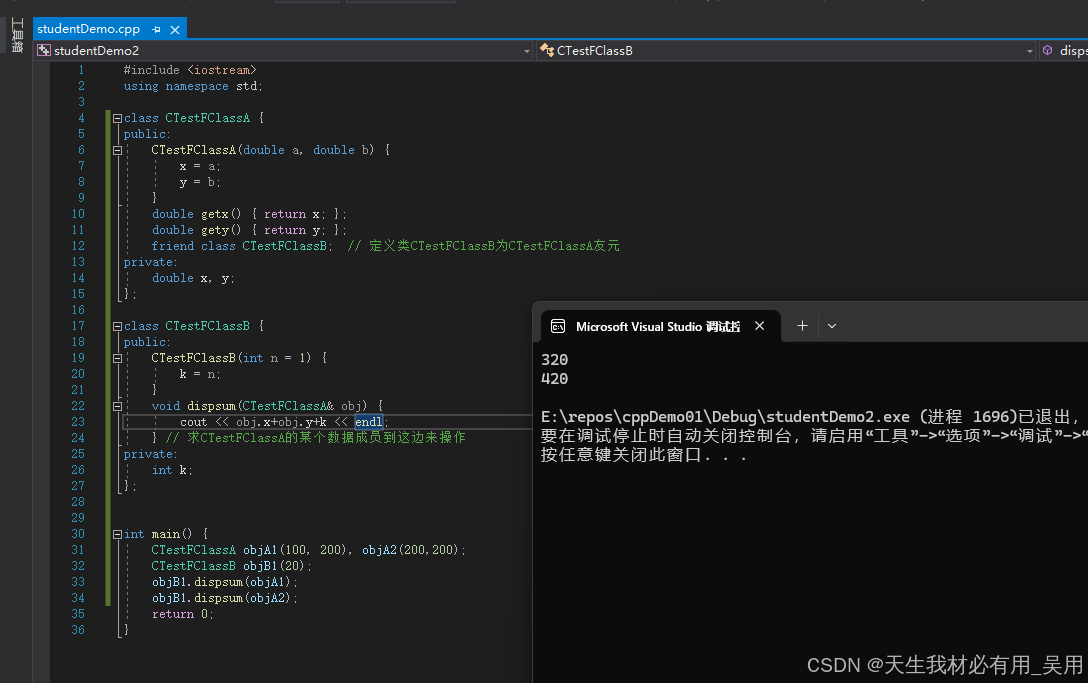Click 'x = a;' on line 7
The width and height of the screenshot is (1088, 683).
tap(200, 166)
